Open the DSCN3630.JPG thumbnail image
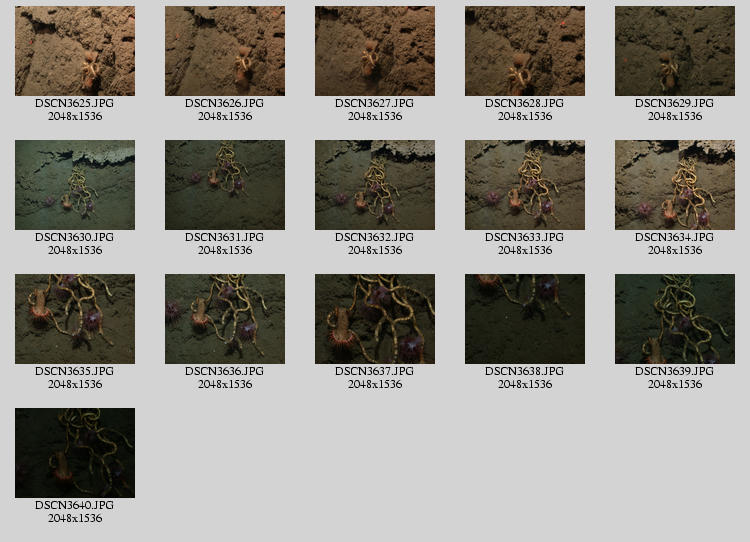This screenshot has height=542, width=750. 75,185
